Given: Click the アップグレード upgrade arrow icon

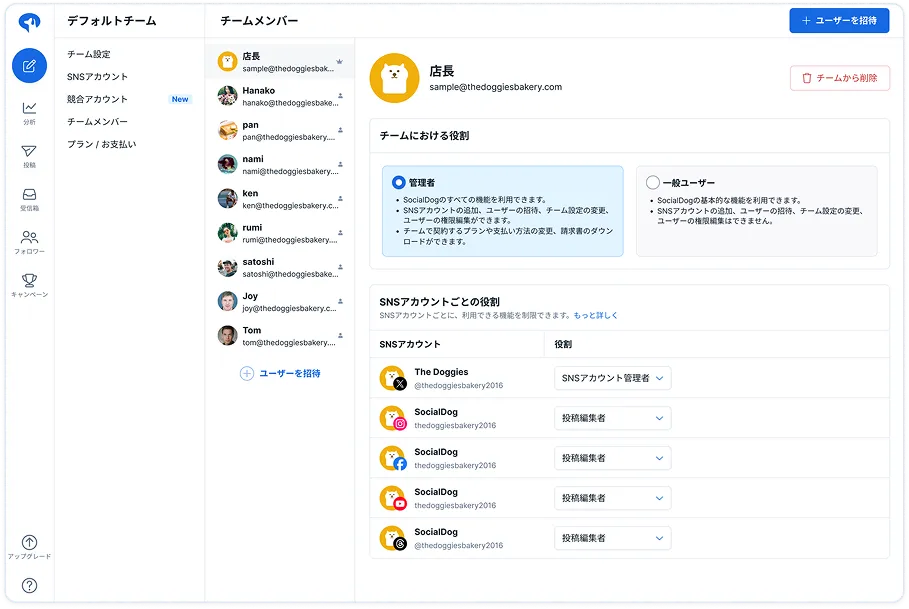Looking at the screenshot, I should [x=29, y=542].
